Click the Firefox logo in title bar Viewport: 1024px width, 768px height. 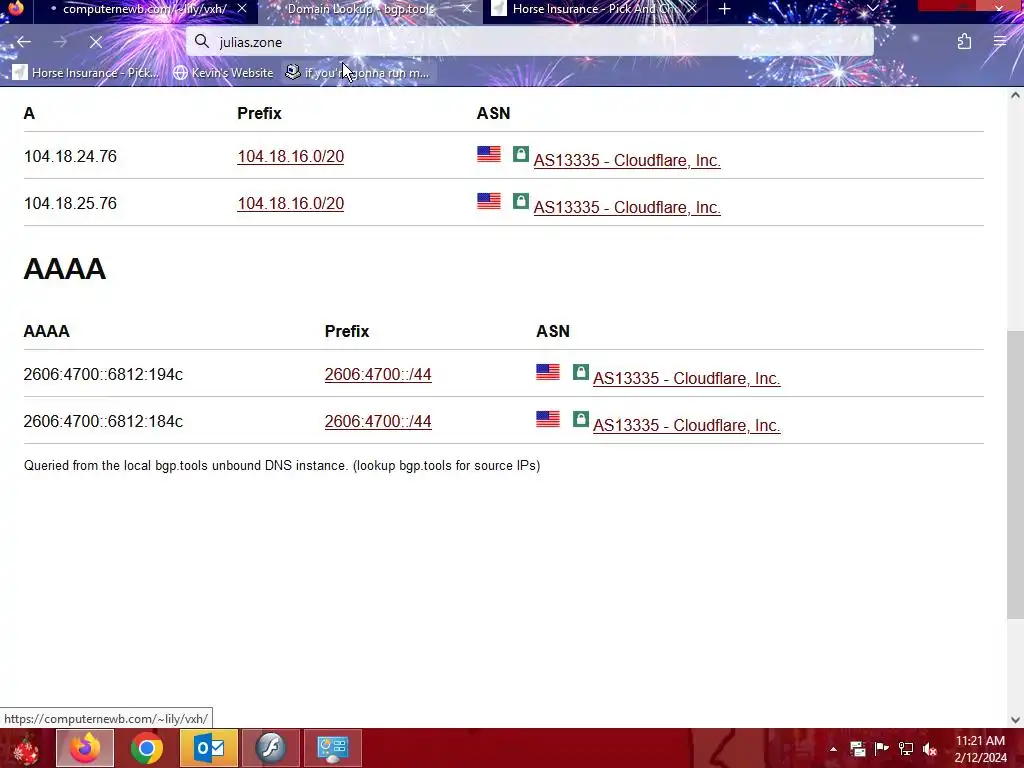tap(16, 8)
